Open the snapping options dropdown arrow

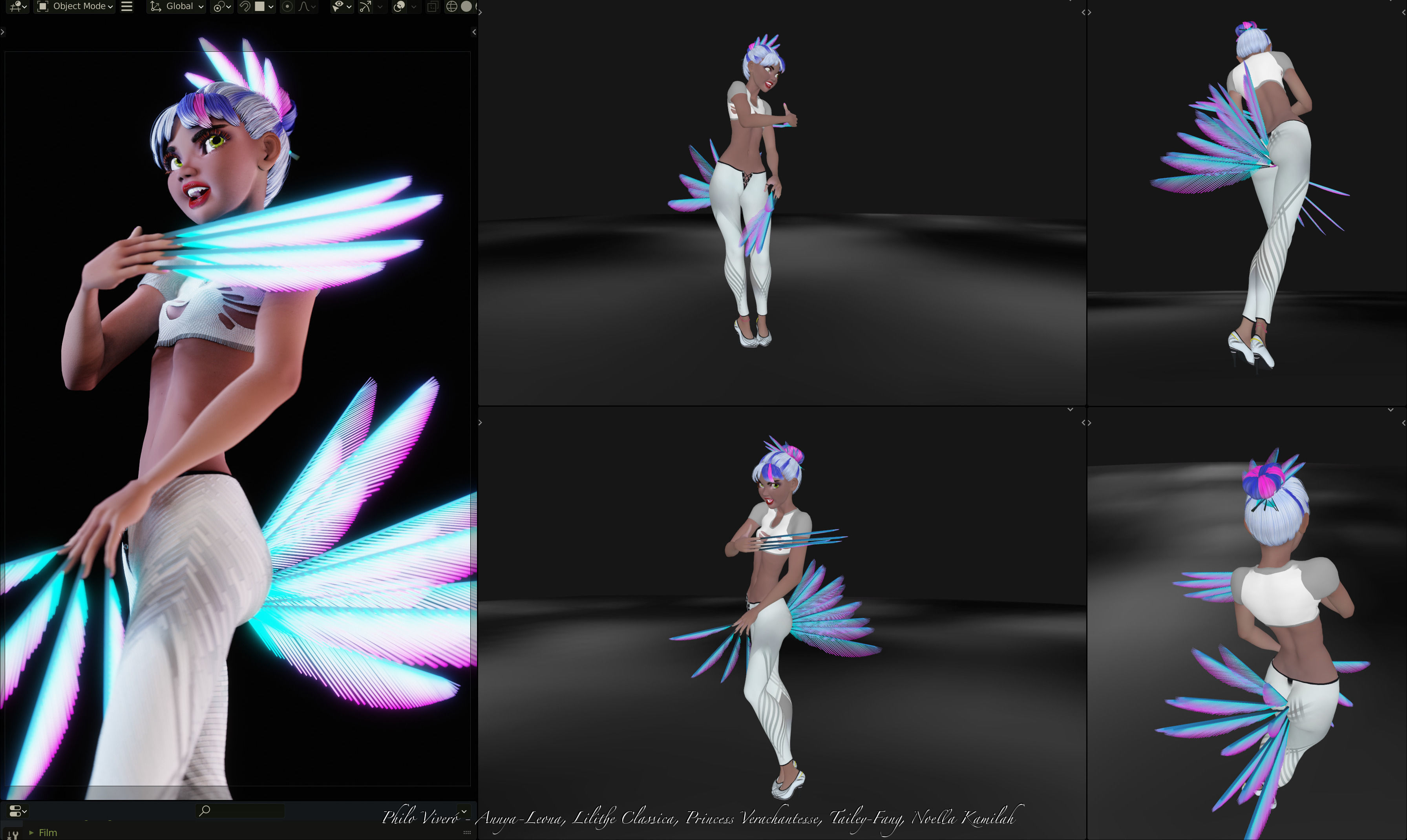[x=264, y=6]
